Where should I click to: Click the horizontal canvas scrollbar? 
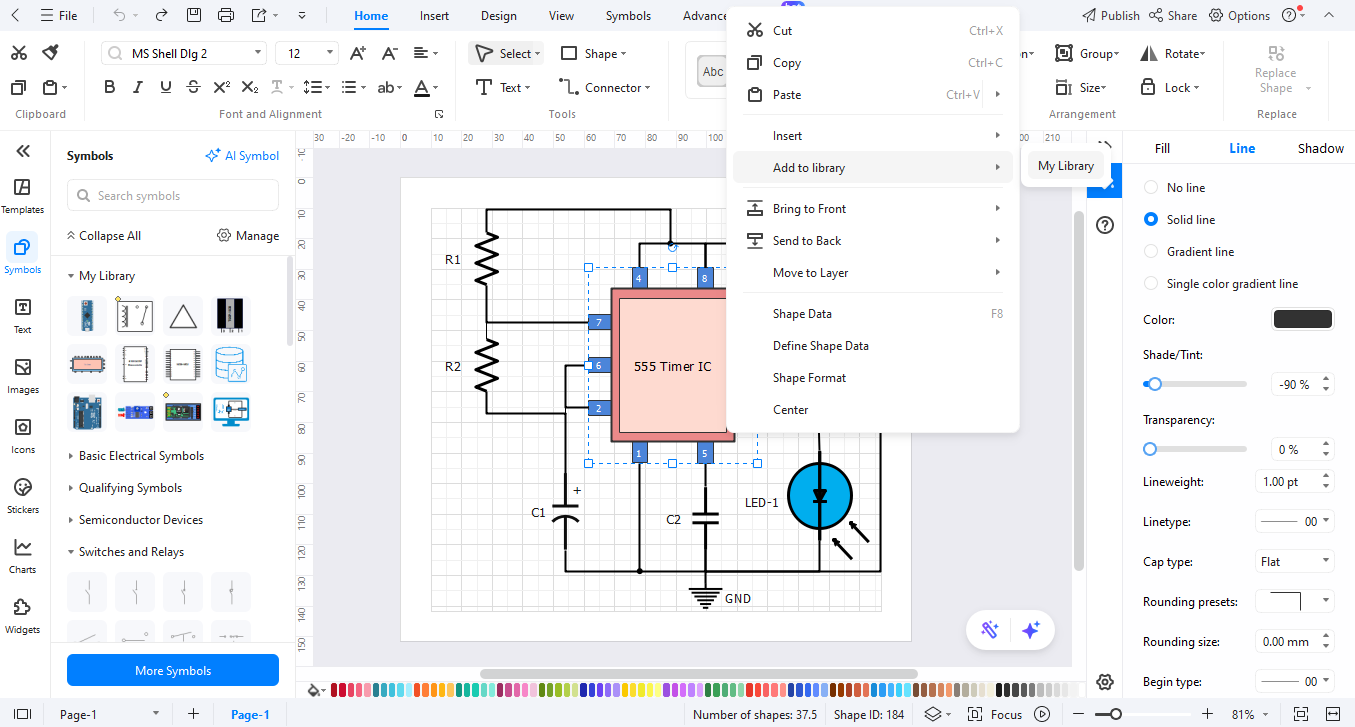point(698,674)
